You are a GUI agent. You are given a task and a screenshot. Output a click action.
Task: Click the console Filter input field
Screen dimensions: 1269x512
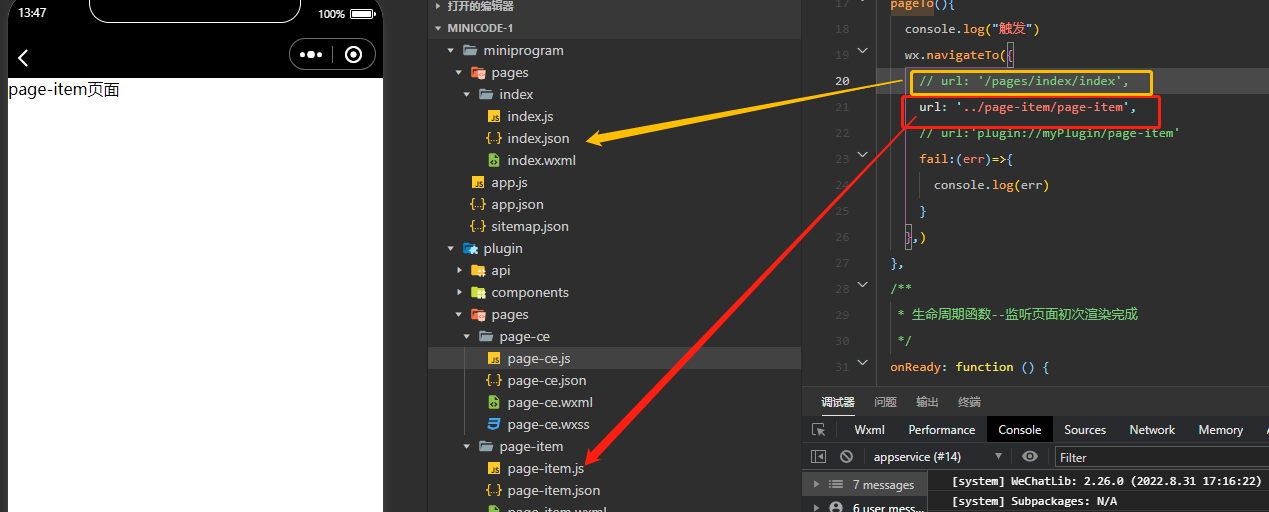pyautogui.click(x=1162, y=457)
